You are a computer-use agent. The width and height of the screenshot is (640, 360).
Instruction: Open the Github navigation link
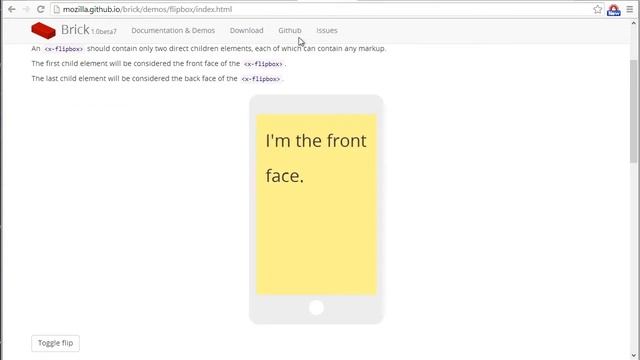[290, 30]
